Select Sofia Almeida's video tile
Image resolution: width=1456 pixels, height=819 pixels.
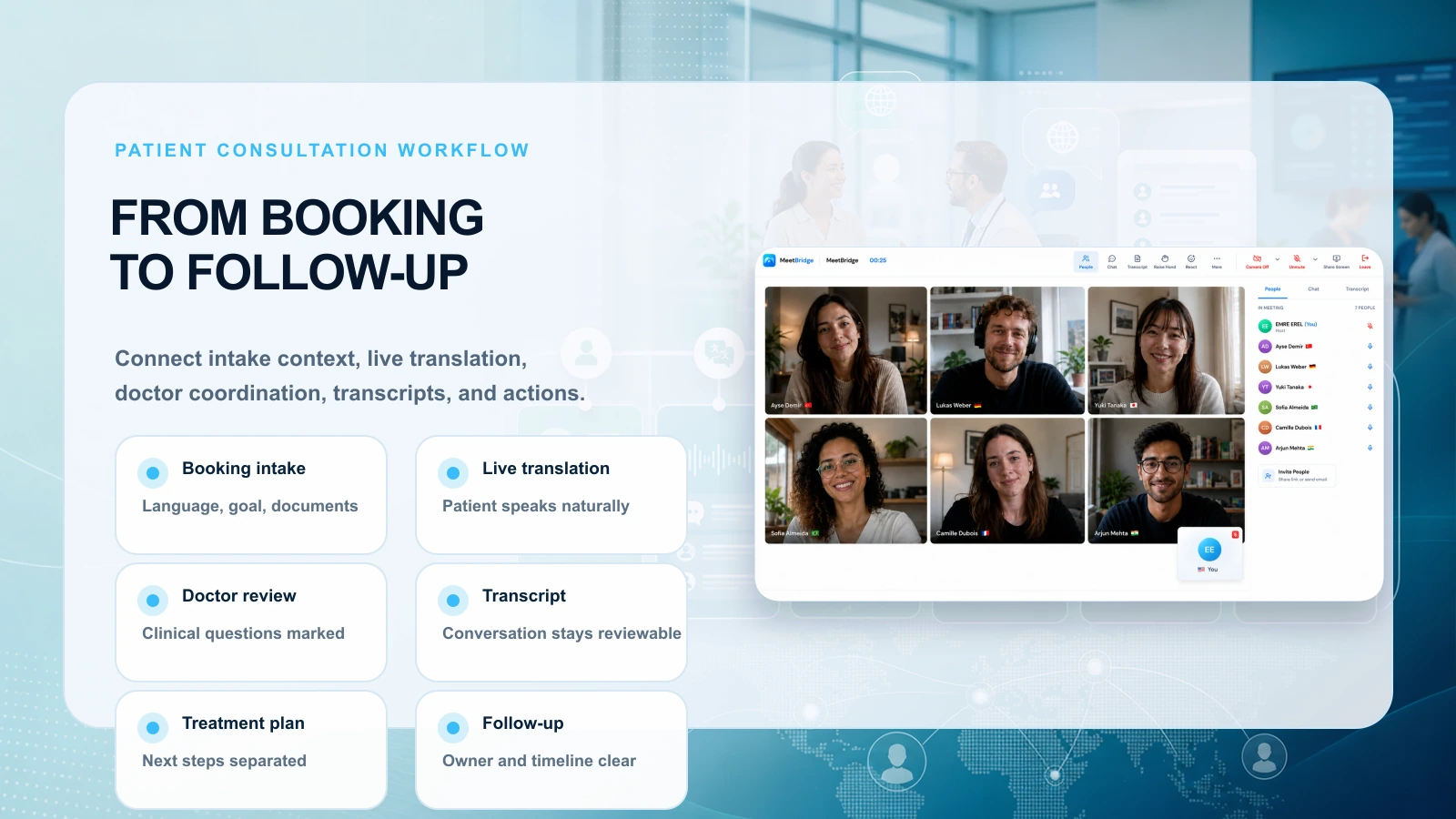point(846,480)
